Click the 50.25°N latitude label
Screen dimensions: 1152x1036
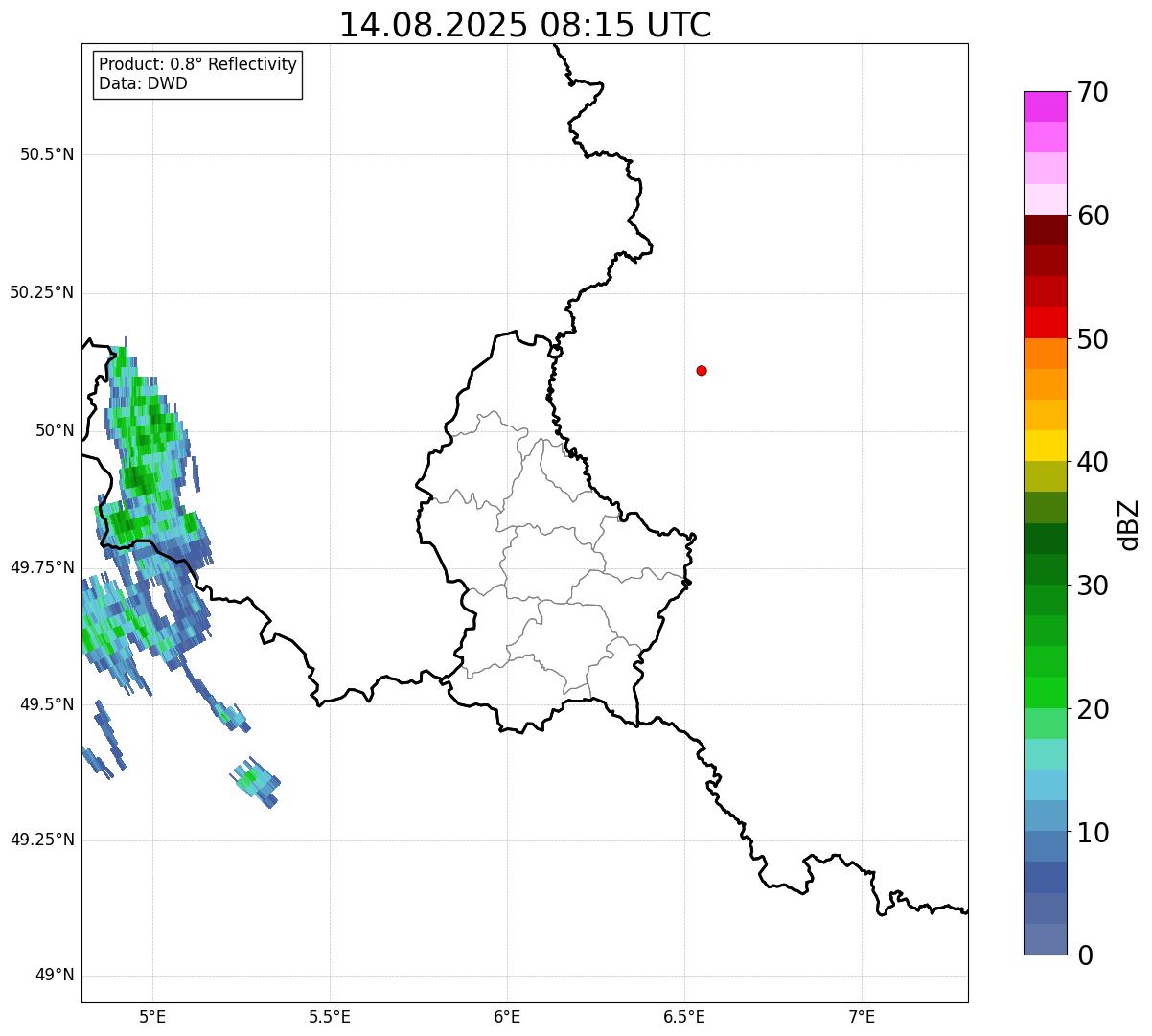click(x=41, y=292)
